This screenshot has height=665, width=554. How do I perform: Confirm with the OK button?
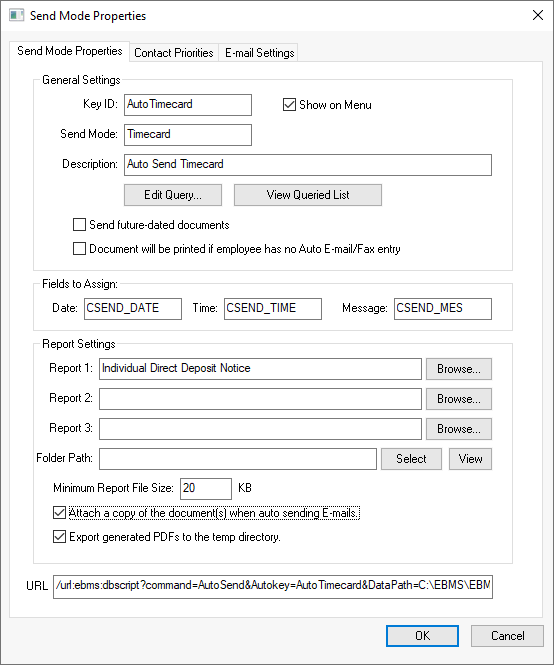422,636
